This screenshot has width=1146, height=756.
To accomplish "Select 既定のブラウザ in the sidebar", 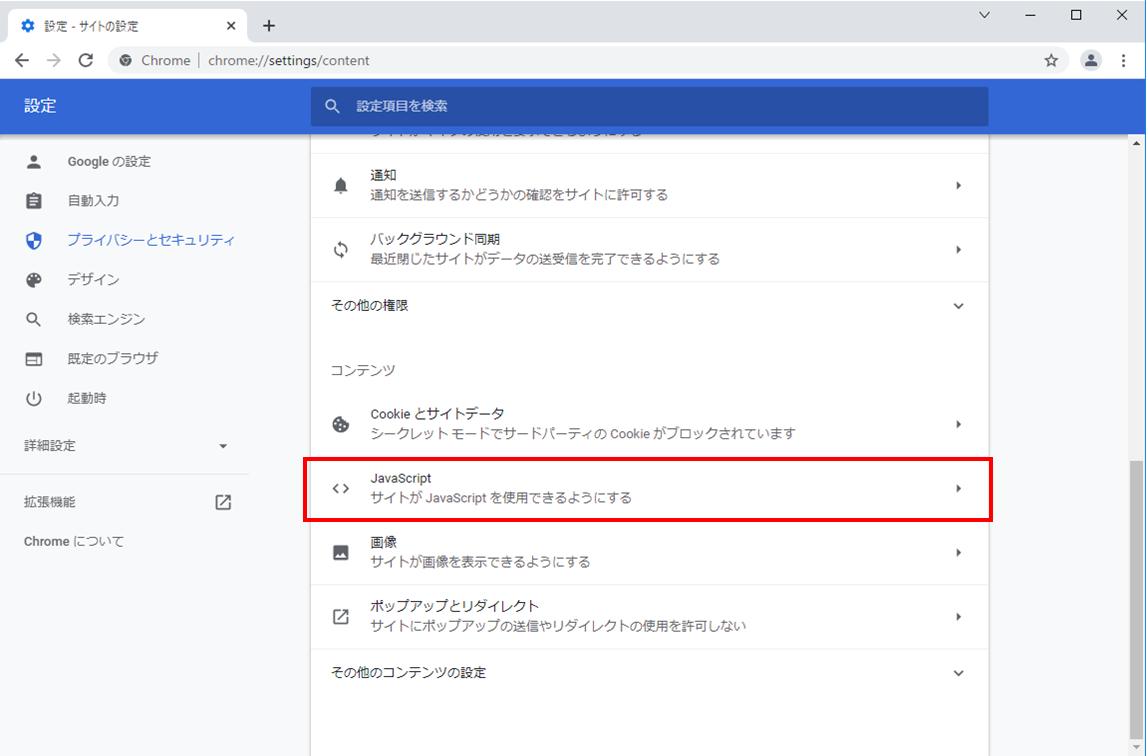I will [x=113, y=359].
